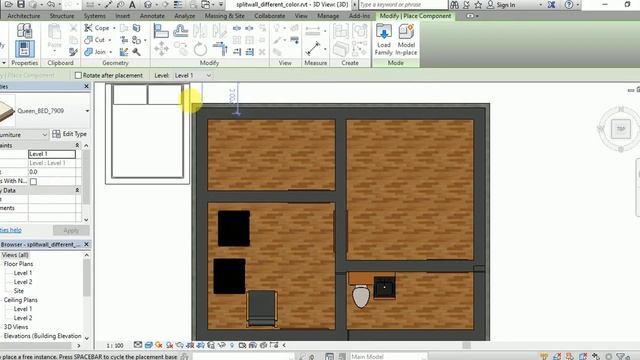Select the Align tool in Modify panel
The width and height of the screenshot is (640, 360).
coord(161,31)
